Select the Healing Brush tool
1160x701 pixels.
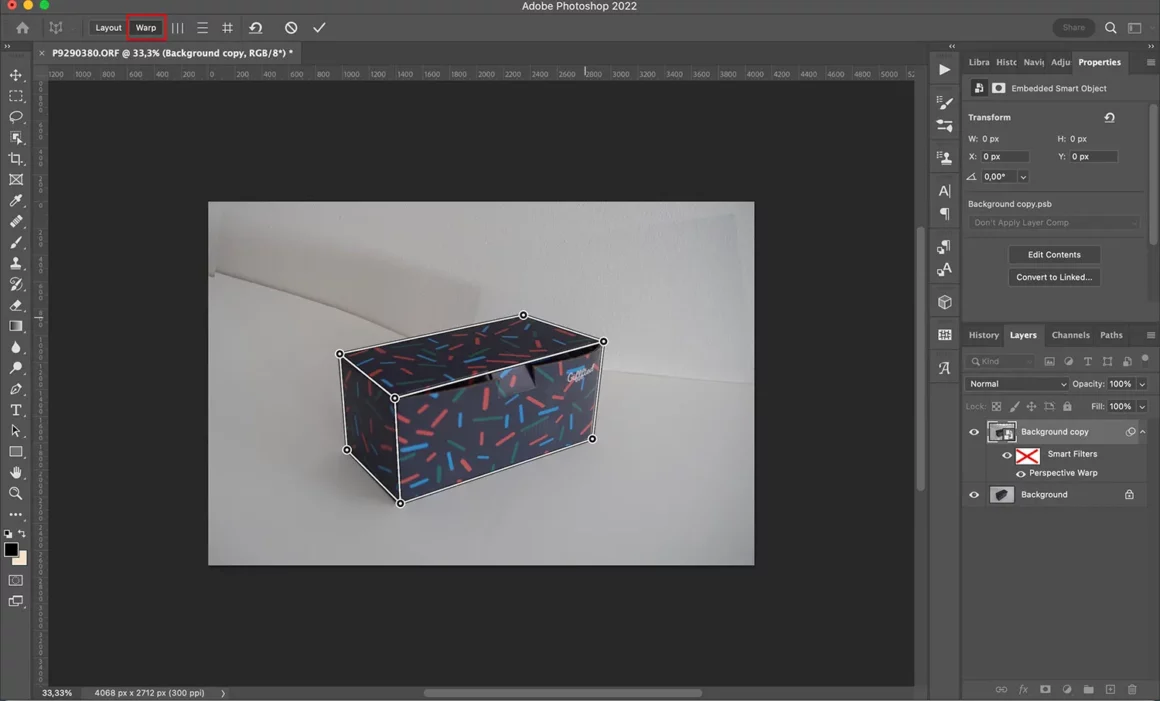(16, 221)
